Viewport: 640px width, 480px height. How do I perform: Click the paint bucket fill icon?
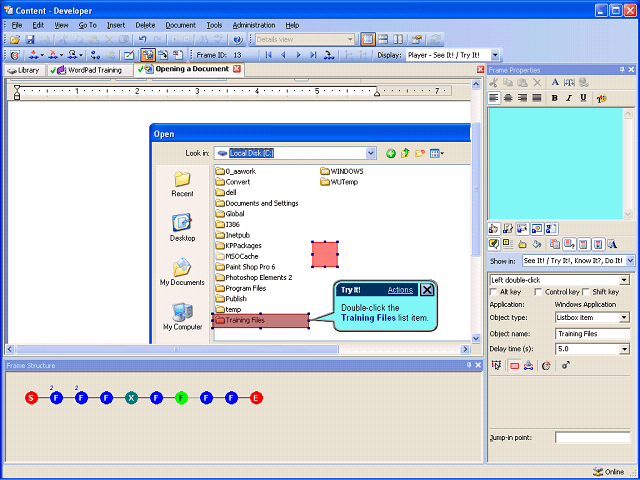(x=536, y=244)
